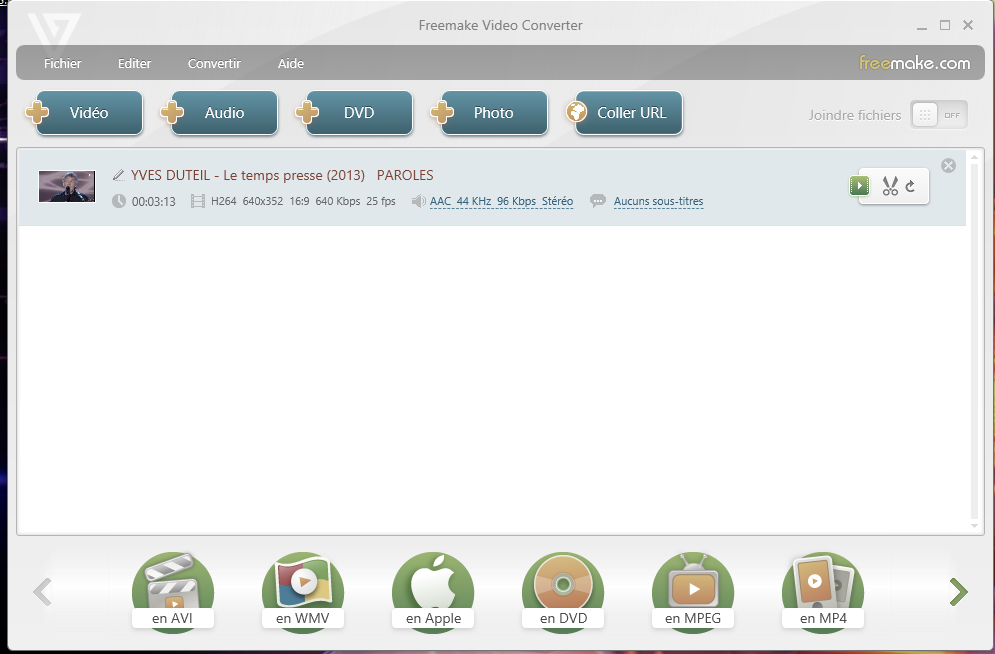Click the duration 00:03:13 text
Viewport: 995px width, 654px height.
click(154, 202)
